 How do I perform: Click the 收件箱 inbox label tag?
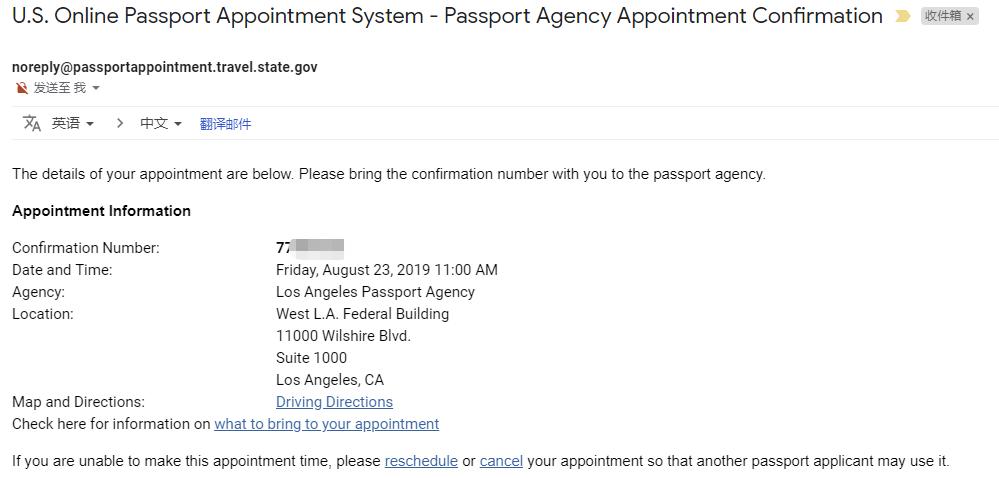tap(942, 16)
